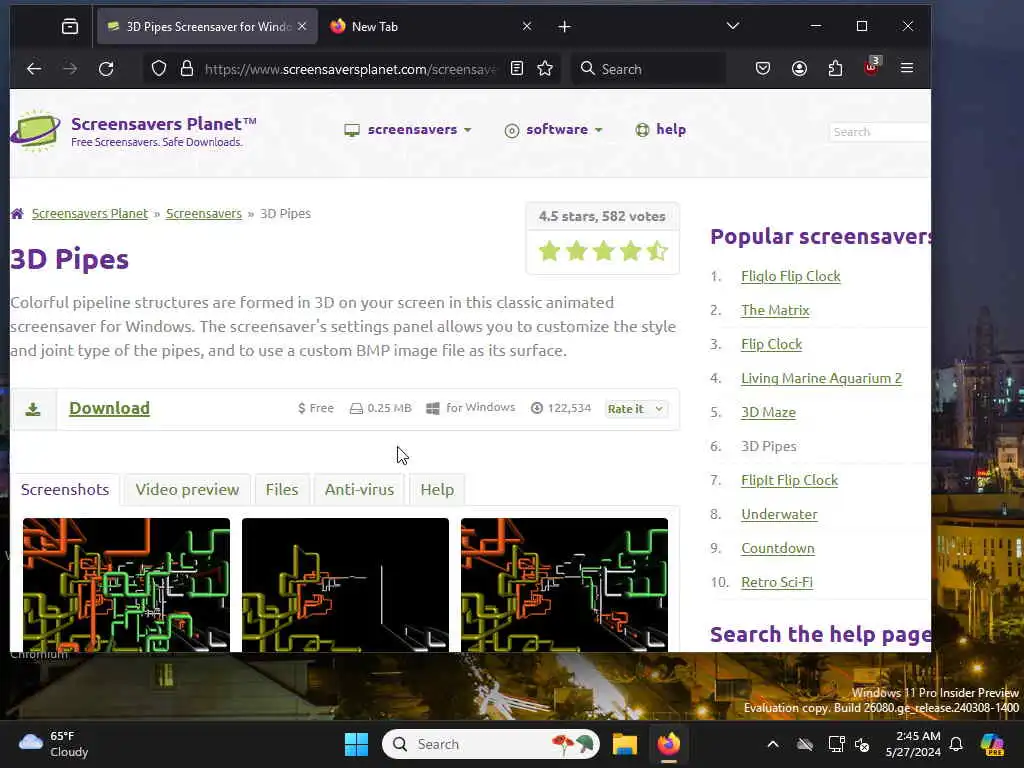
Task: Click the star rating widget
Action: [603, 251]
